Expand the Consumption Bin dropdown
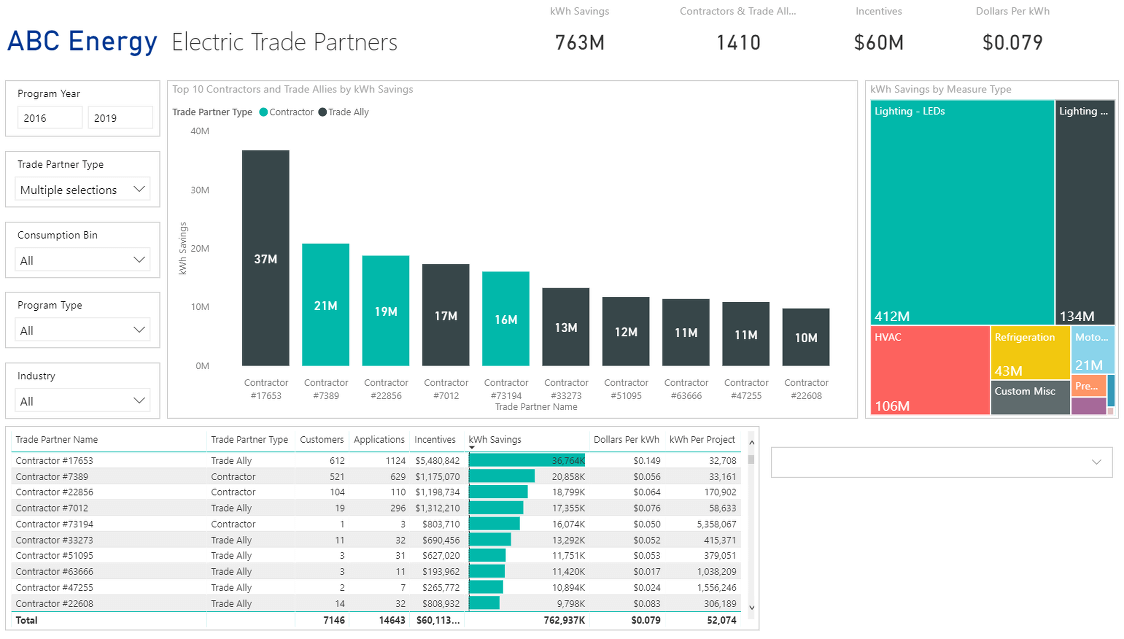The width and height of the screenshot is (1124, 639). coord(82,259)
